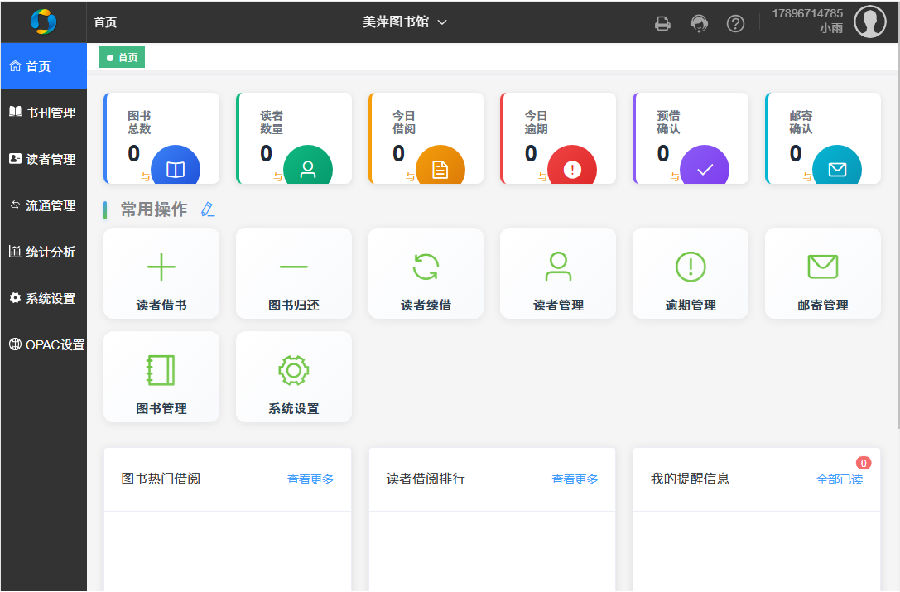Open 统计分析 in the sidebar
900x592 pixels.
click(x=43, y=252)
